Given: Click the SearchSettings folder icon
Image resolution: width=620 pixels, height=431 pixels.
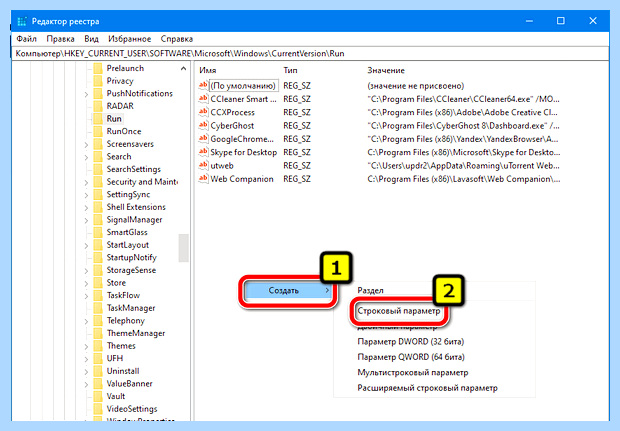Looking at the screenshot, I should [98, 169].
